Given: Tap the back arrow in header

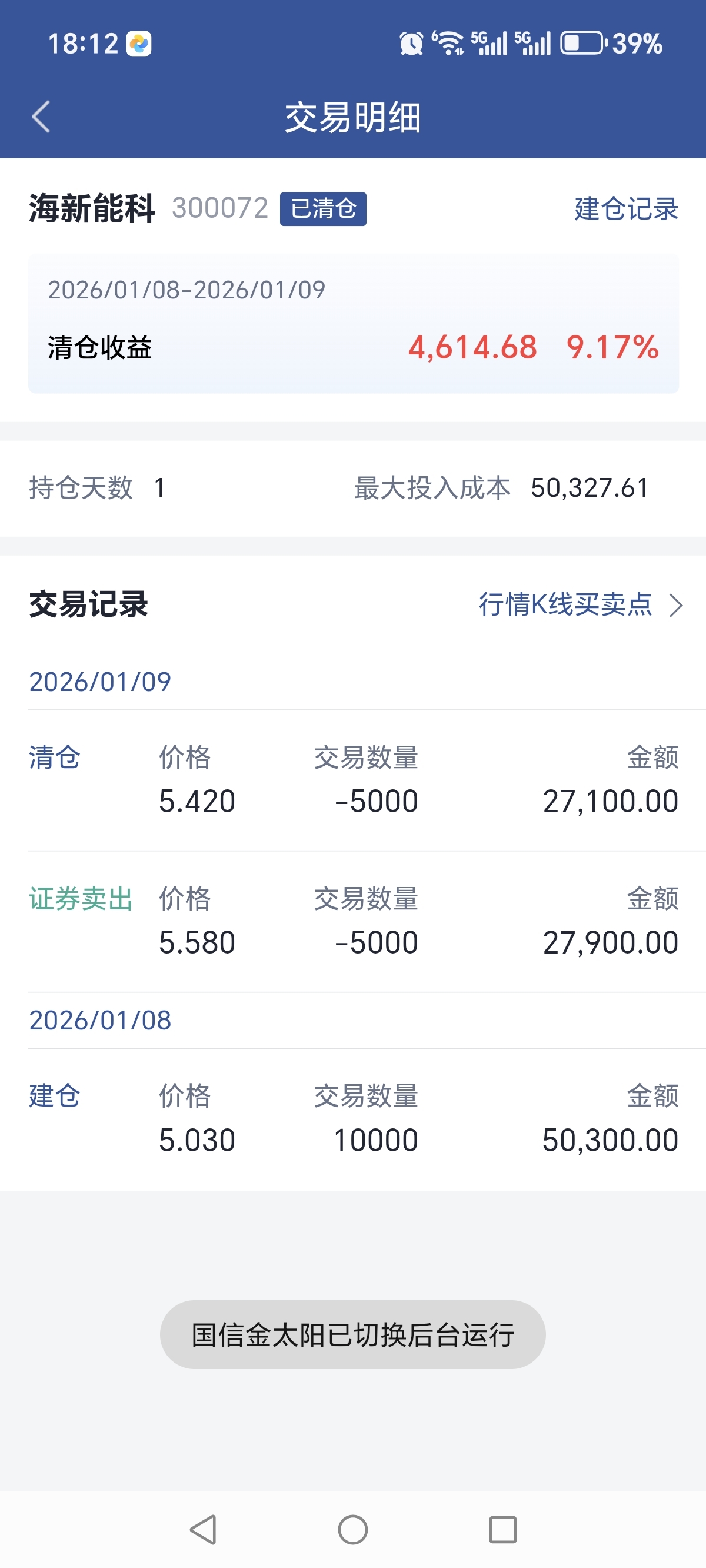Looking at the screenshot, I should click(x=41, y=117).
